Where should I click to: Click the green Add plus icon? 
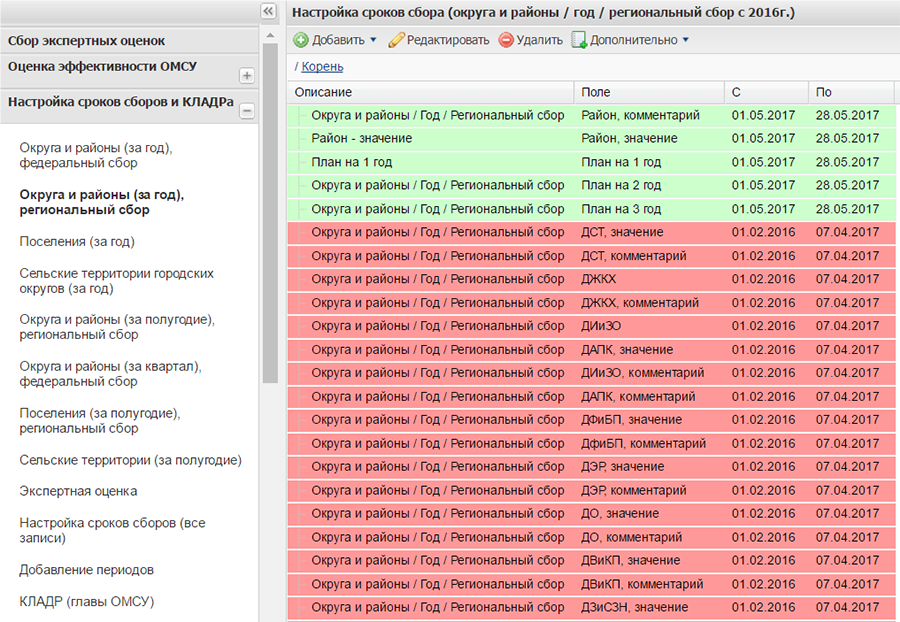(x=301, y=41)
